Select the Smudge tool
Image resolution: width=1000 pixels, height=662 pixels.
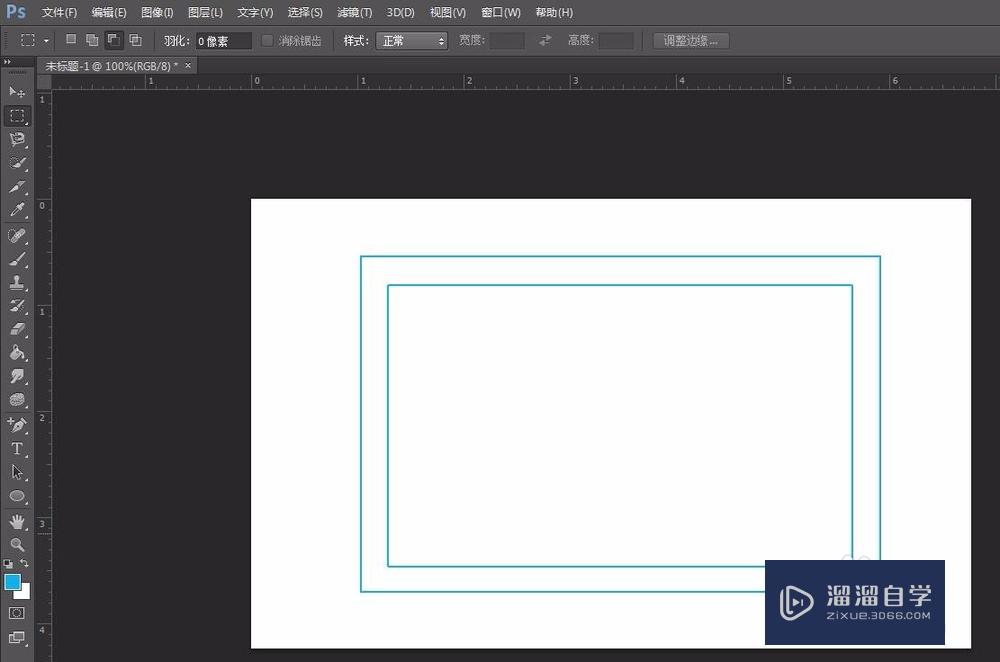point(17,376)
